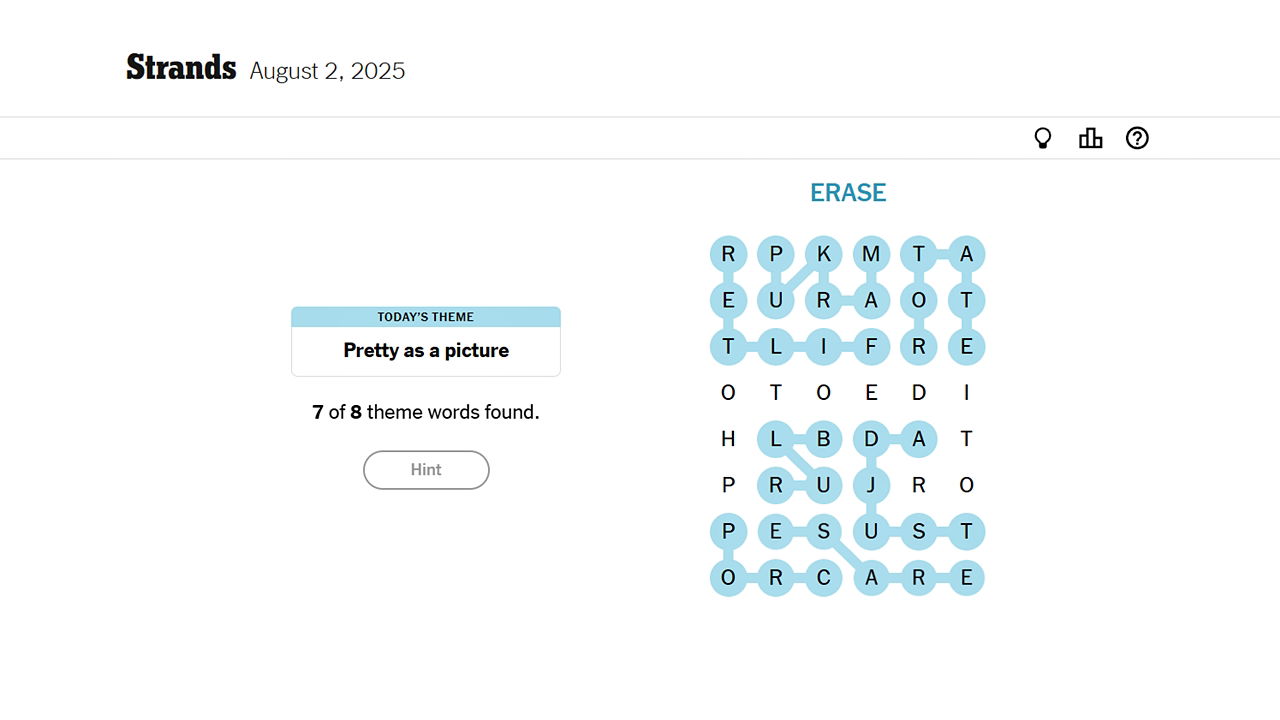Open hints via the lightbulb icon
This screenshot has width=1280, height=720.
point(1042,138)
